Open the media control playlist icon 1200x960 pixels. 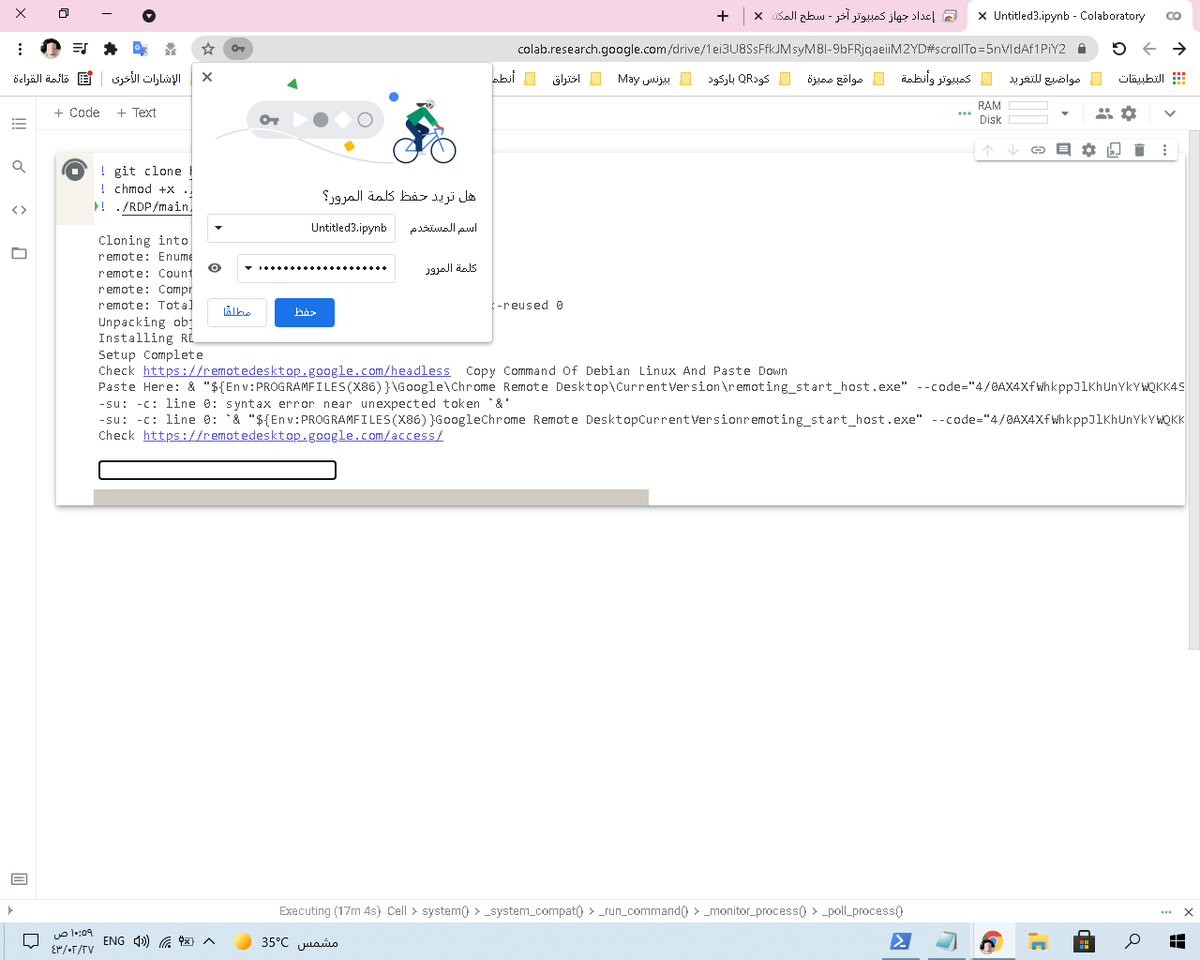click(81, 48)
